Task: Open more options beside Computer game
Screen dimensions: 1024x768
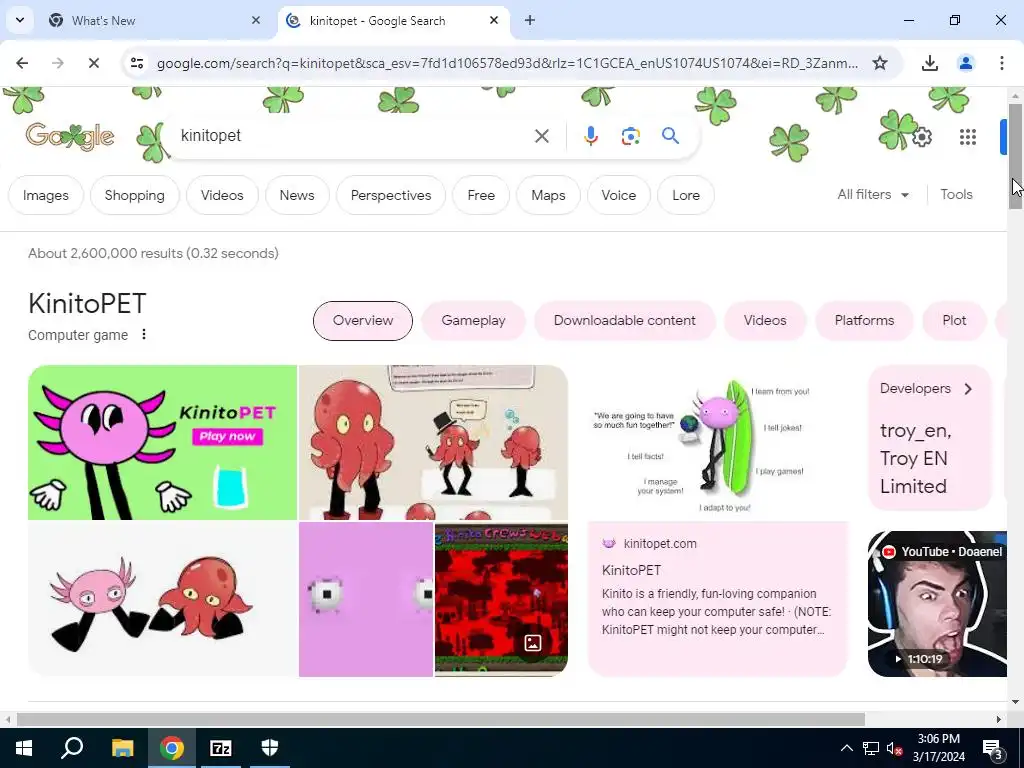Action: (x=144, y=334)
